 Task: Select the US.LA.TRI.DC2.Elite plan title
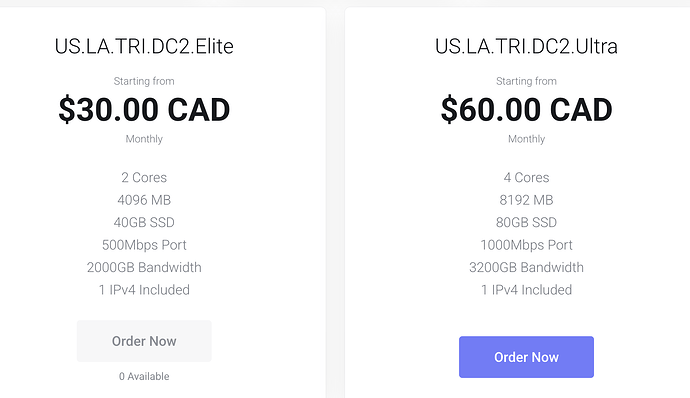144,46
